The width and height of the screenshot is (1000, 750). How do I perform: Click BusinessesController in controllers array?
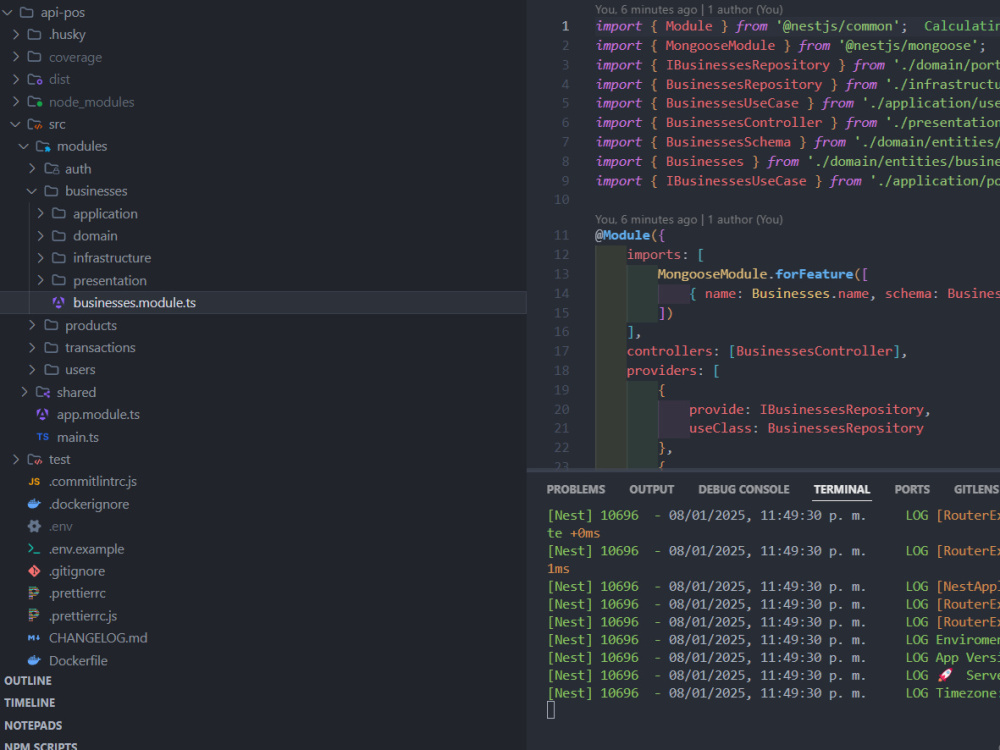tap(814, 351)
